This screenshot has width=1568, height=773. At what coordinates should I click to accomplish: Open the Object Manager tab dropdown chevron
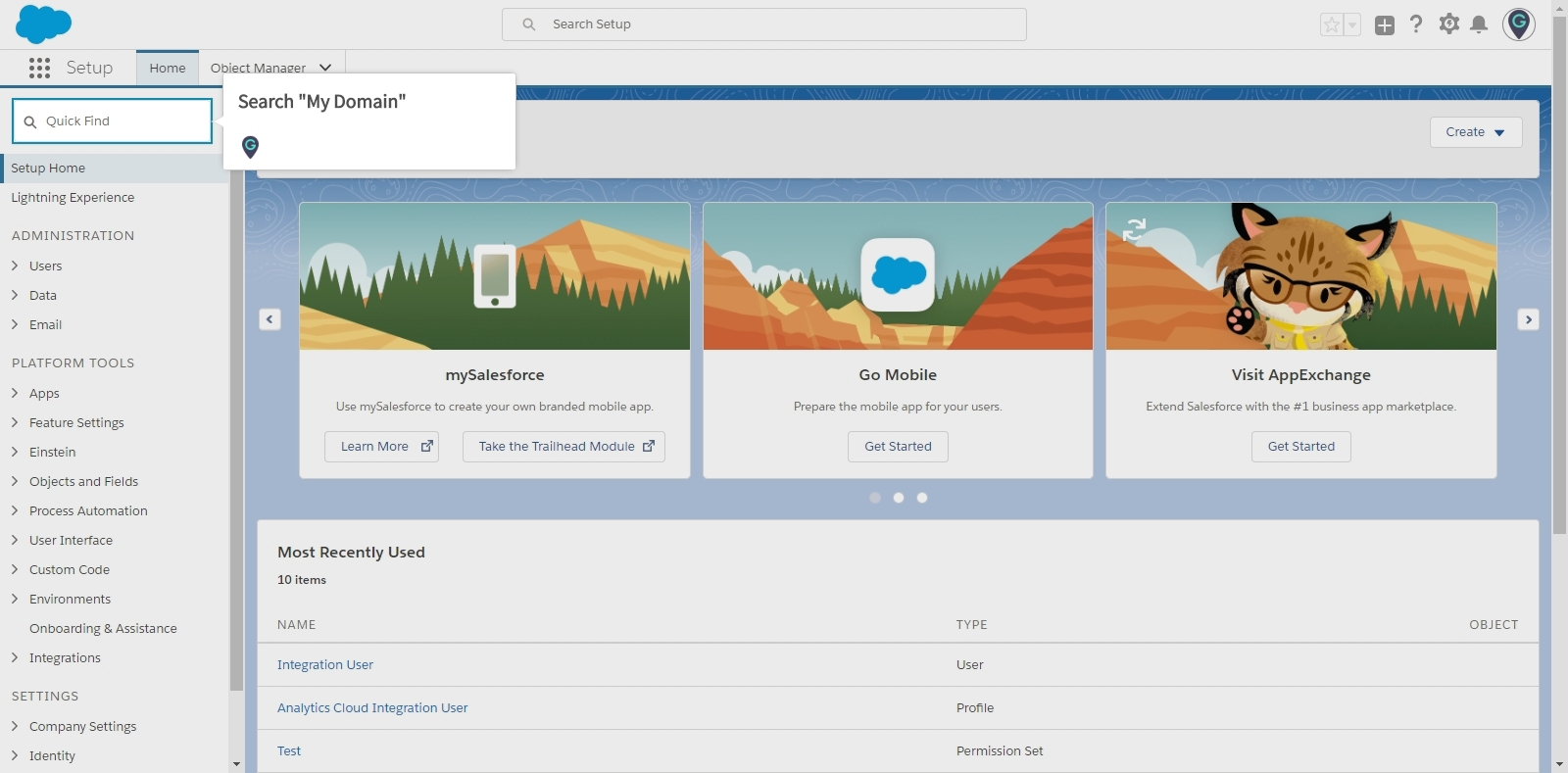point(325,68)
